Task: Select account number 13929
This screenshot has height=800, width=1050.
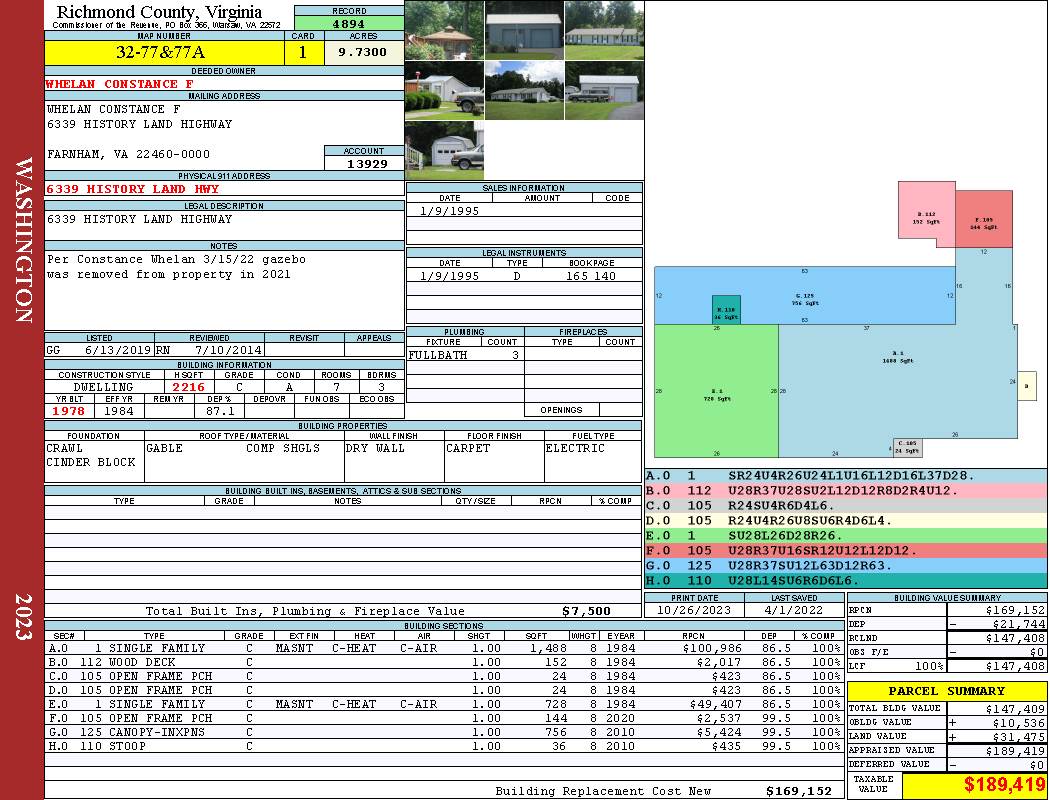Action: pyautogui.click(x=367, y=163)
